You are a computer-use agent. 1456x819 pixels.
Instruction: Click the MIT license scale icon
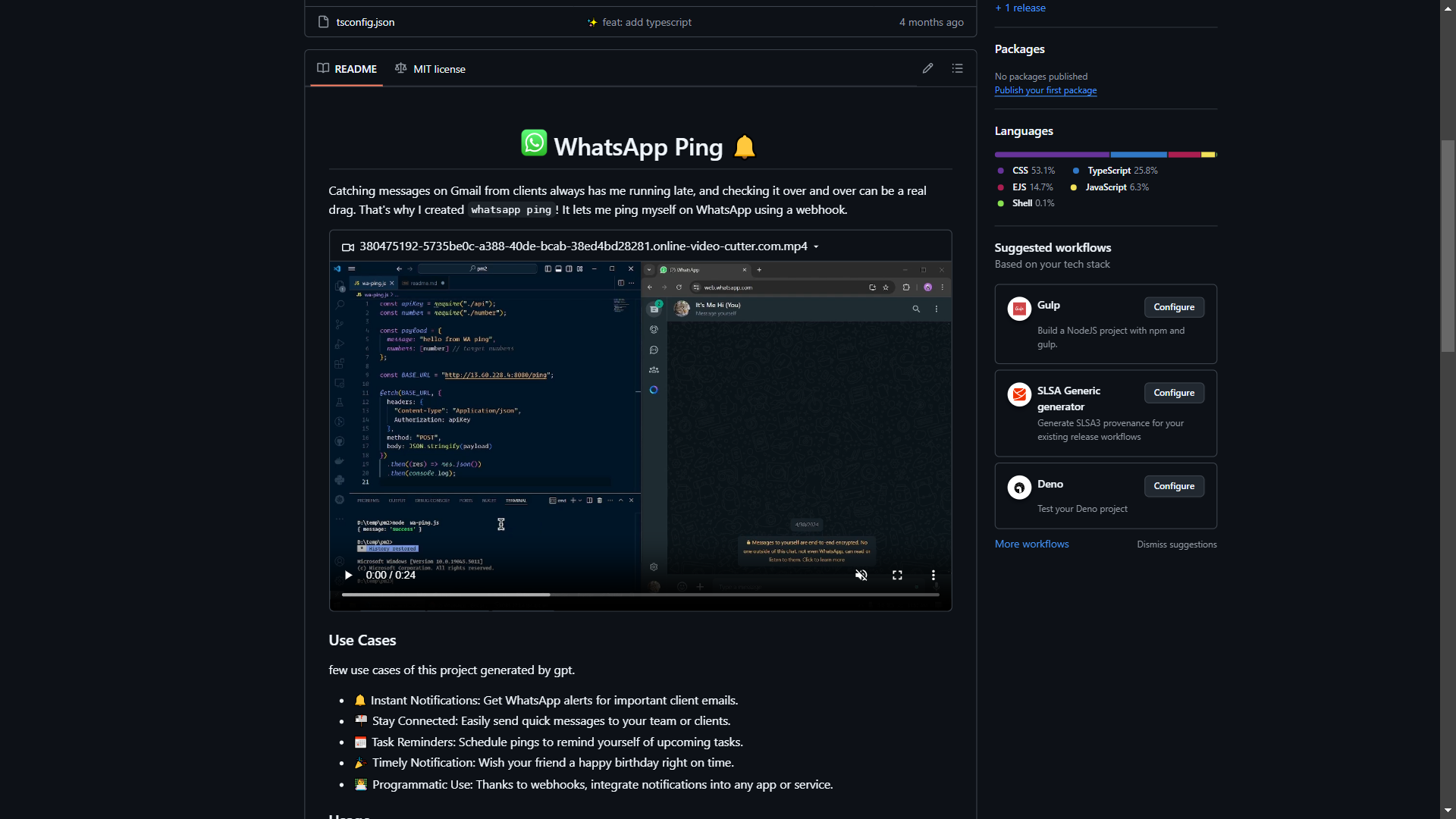coord(401,68)
